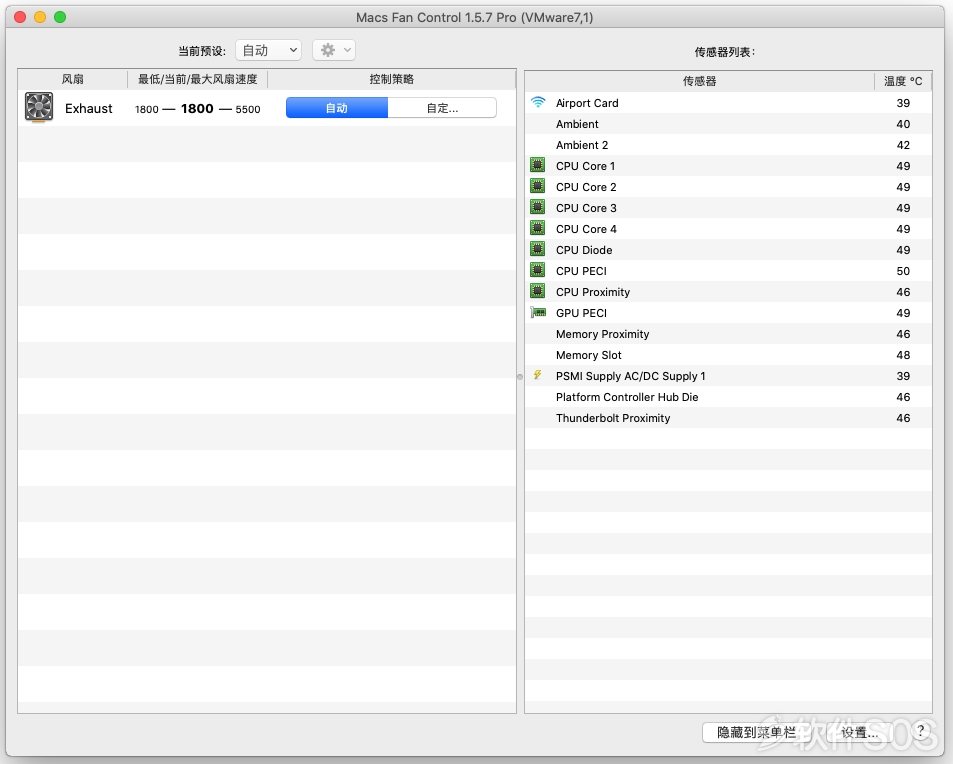Sort by the 温度 °C column header
Image resolution: width=953 pixels, height=764 pixels.
pyautogui.click(x=903, y=81)
